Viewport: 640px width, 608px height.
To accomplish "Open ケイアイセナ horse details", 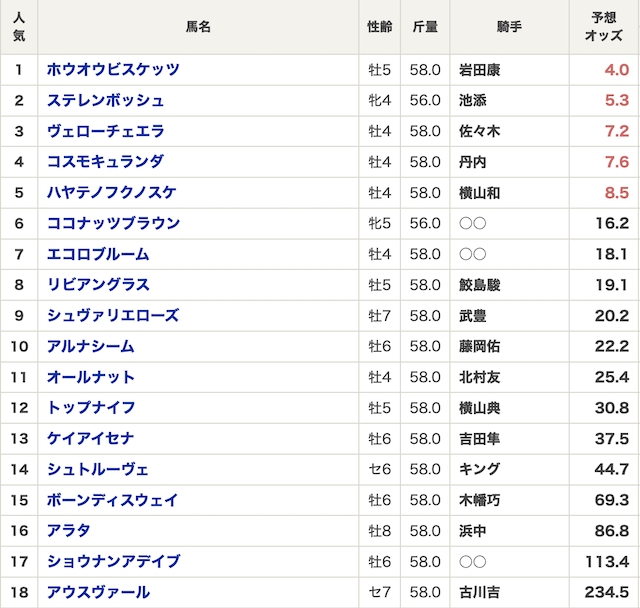I will point(91,439).
